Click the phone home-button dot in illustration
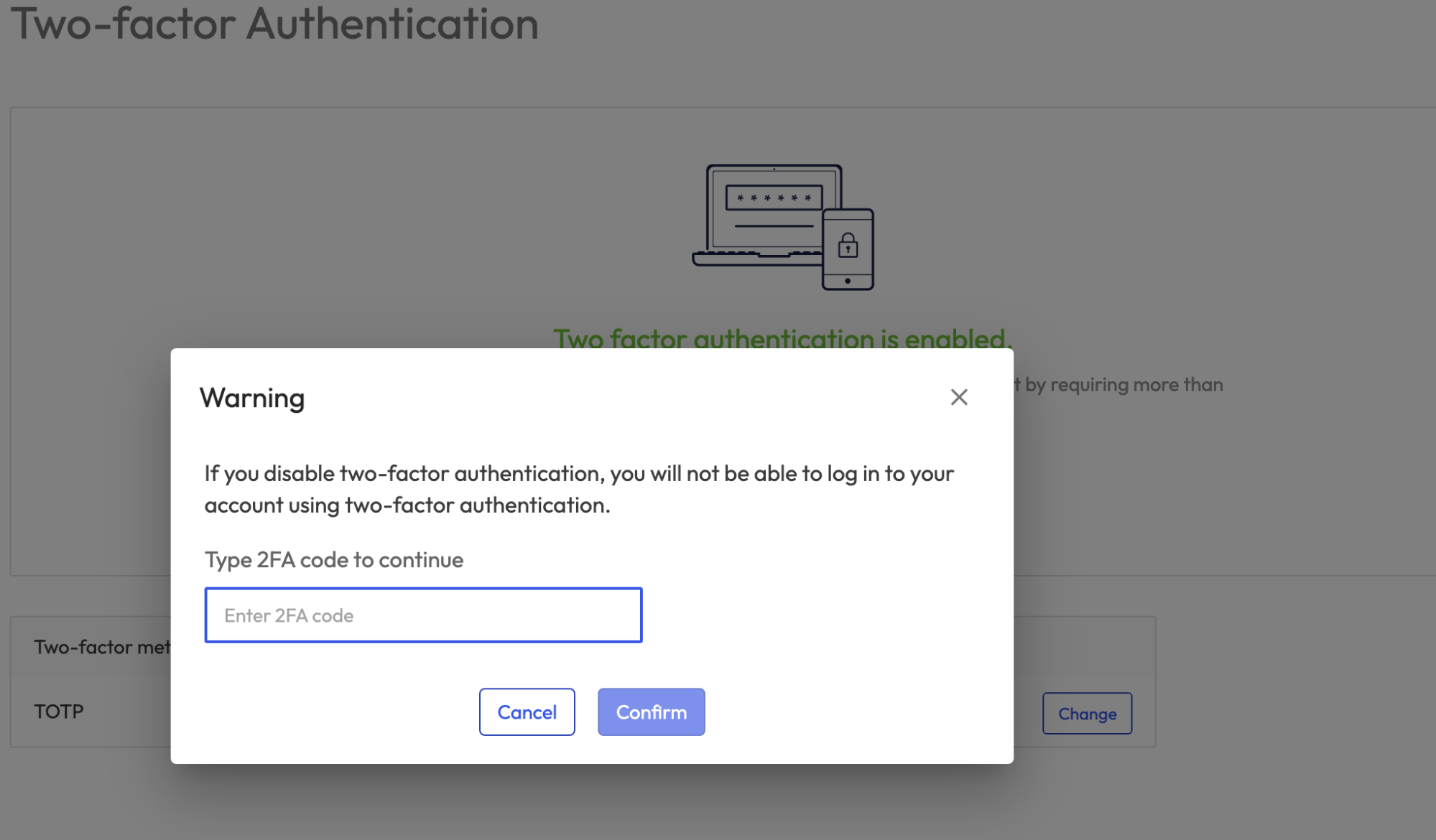The image size is (1436, 840). click(848, 281)
